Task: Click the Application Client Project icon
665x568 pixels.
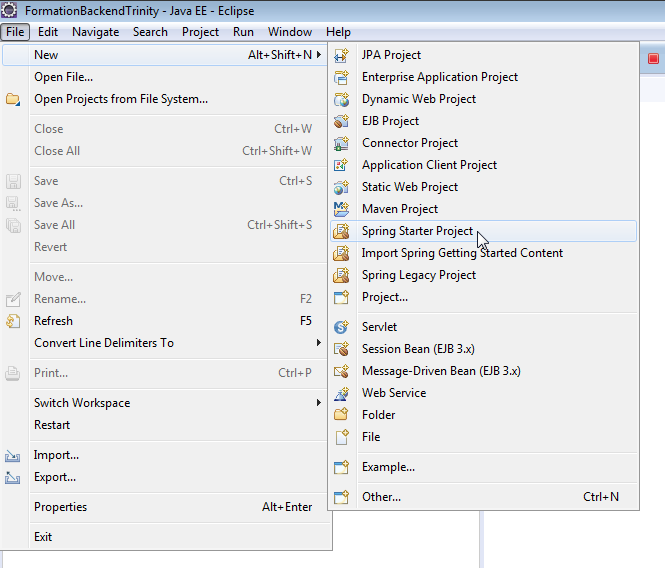Action: [x=341, y=165]
